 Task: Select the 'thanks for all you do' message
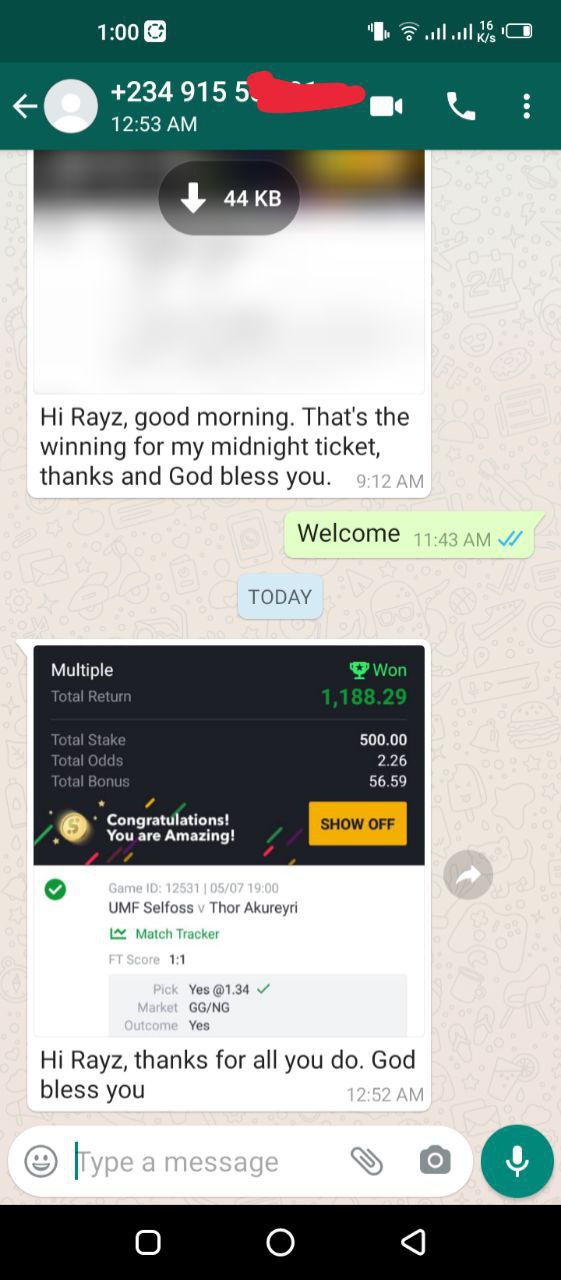(x=228, y=1074)
